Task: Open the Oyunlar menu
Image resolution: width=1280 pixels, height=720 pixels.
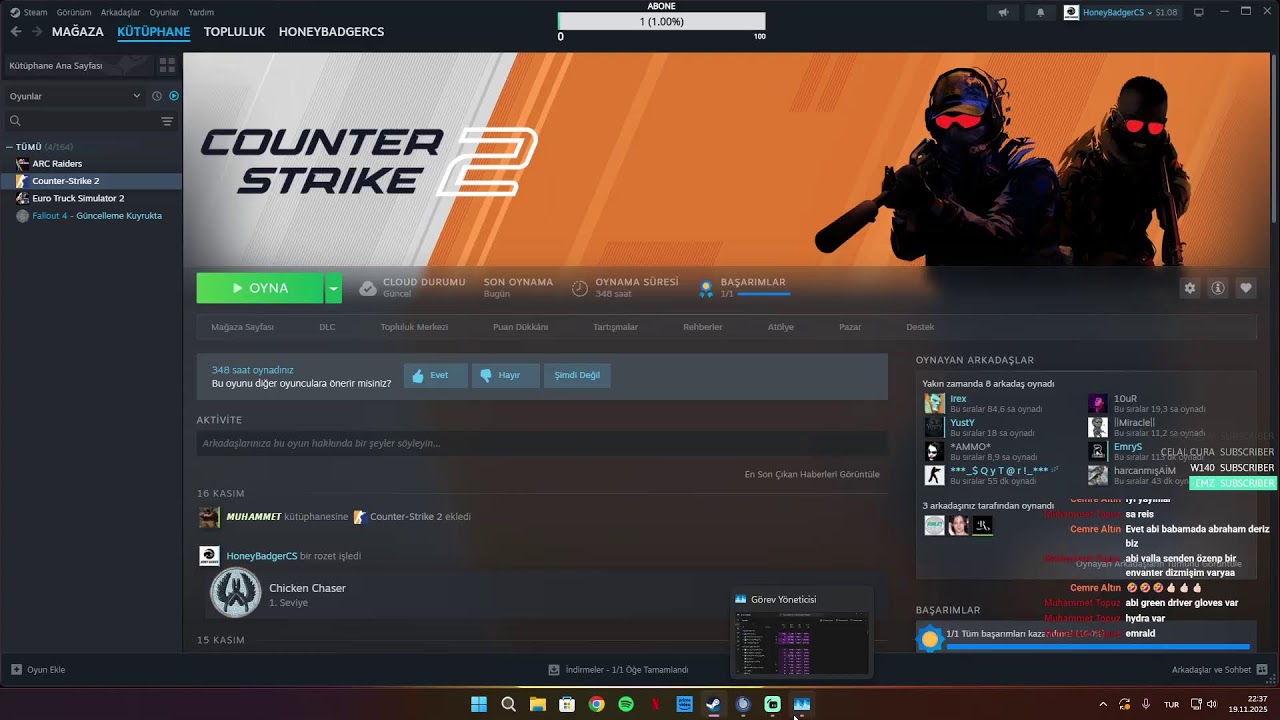Action: [164, 12]
